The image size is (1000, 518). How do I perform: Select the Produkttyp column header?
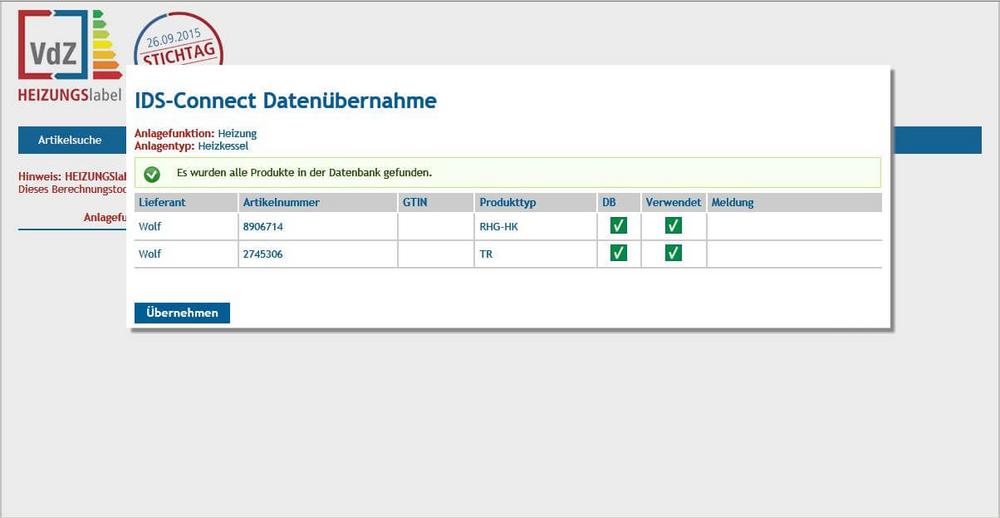(508, 202)
